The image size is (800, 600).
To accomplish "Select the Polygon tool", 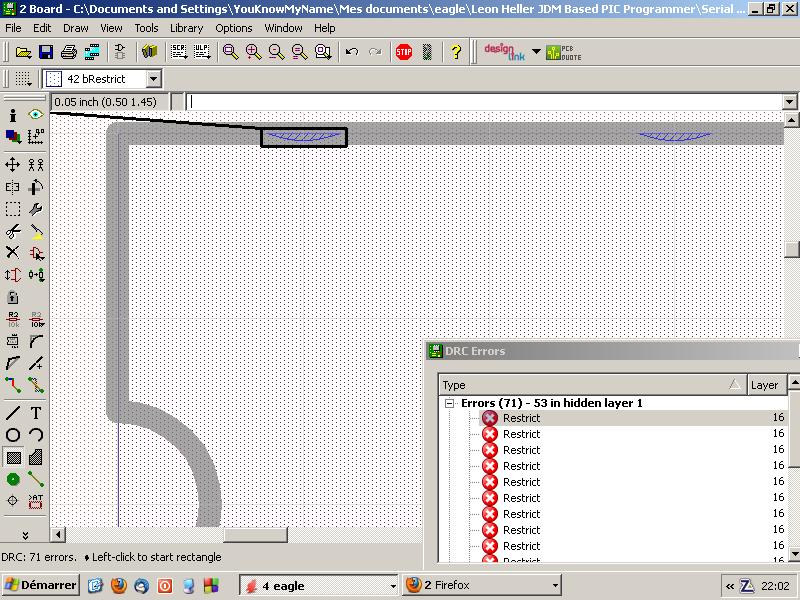I will pyautogui.click(x=36, y=457).
